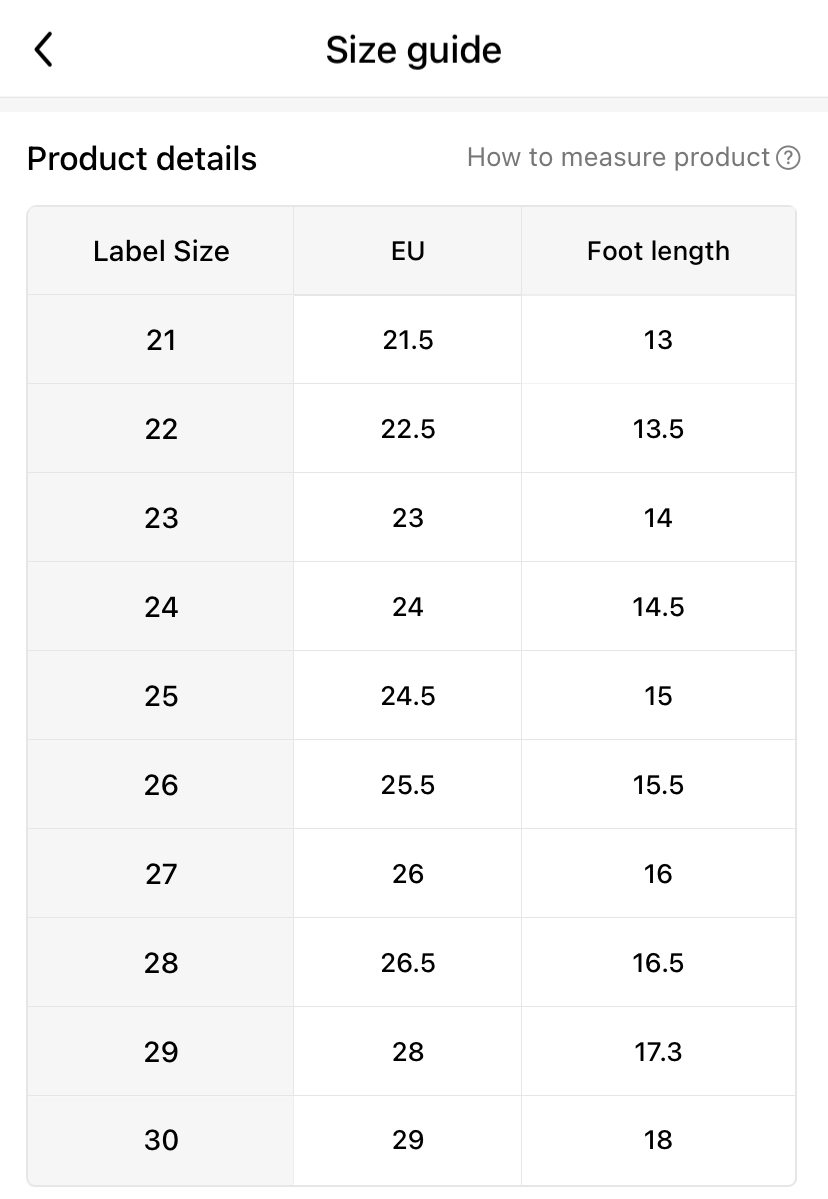828x1199 pixels.
Task: Click EU value 23
Action: click(408, 518)
